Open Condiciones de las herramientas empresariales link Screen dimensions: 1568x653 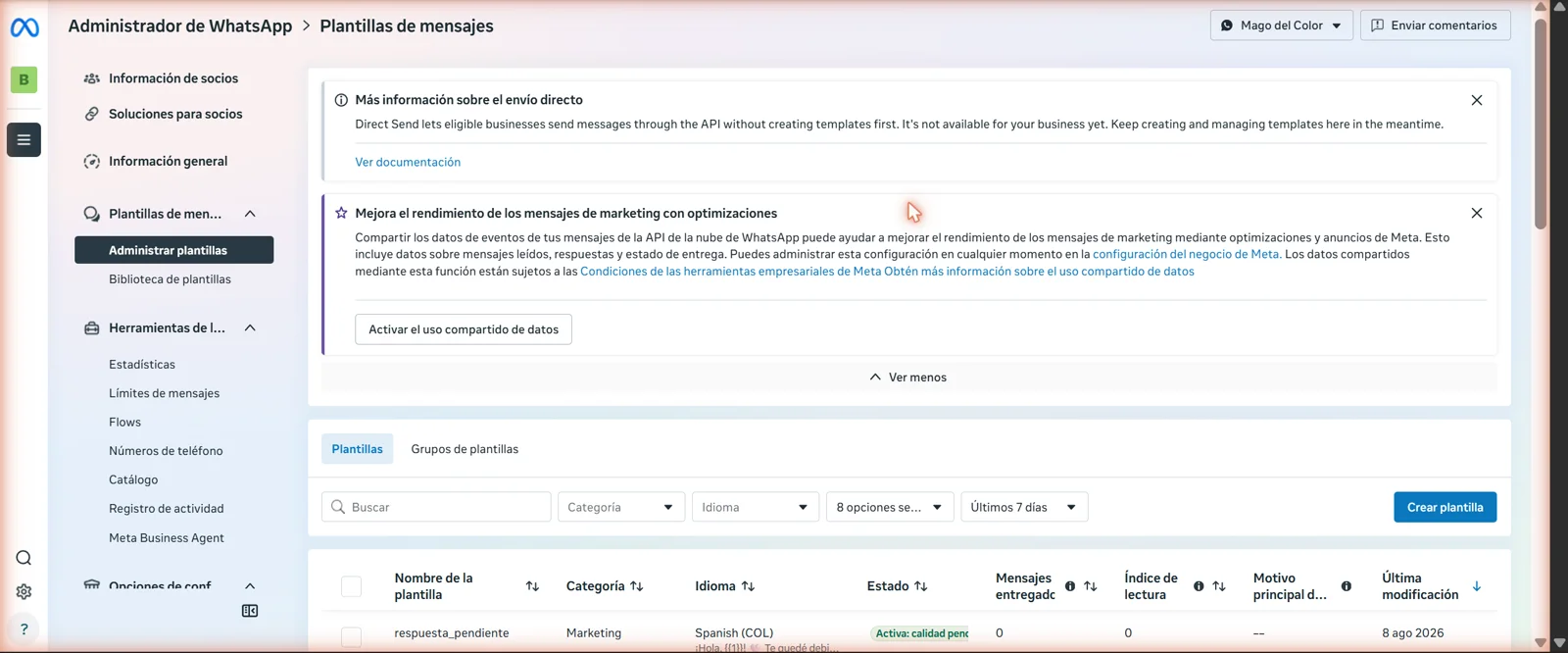coord(730,272)
